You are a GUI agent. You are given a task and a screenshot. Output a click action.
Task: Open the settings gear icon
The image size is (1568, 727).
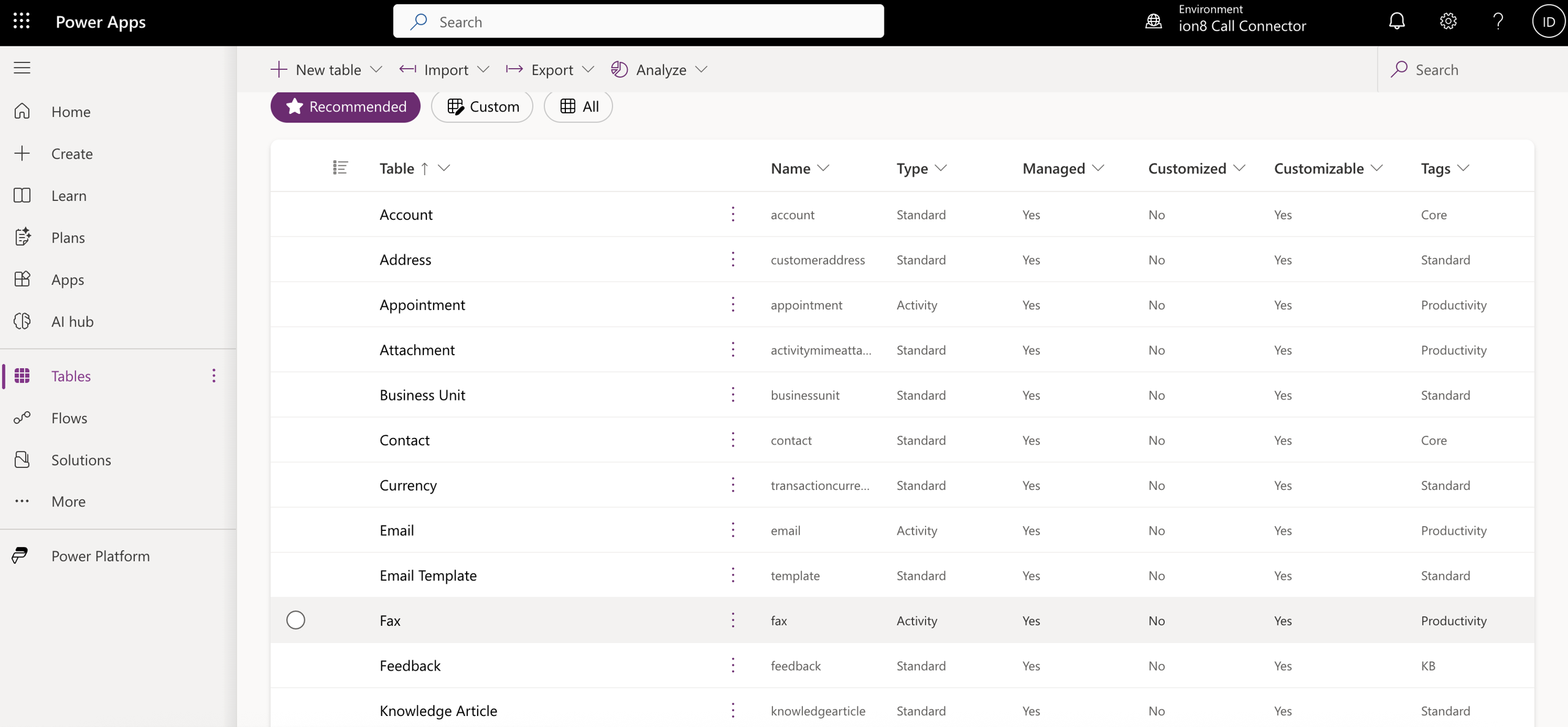(1448, 21)
